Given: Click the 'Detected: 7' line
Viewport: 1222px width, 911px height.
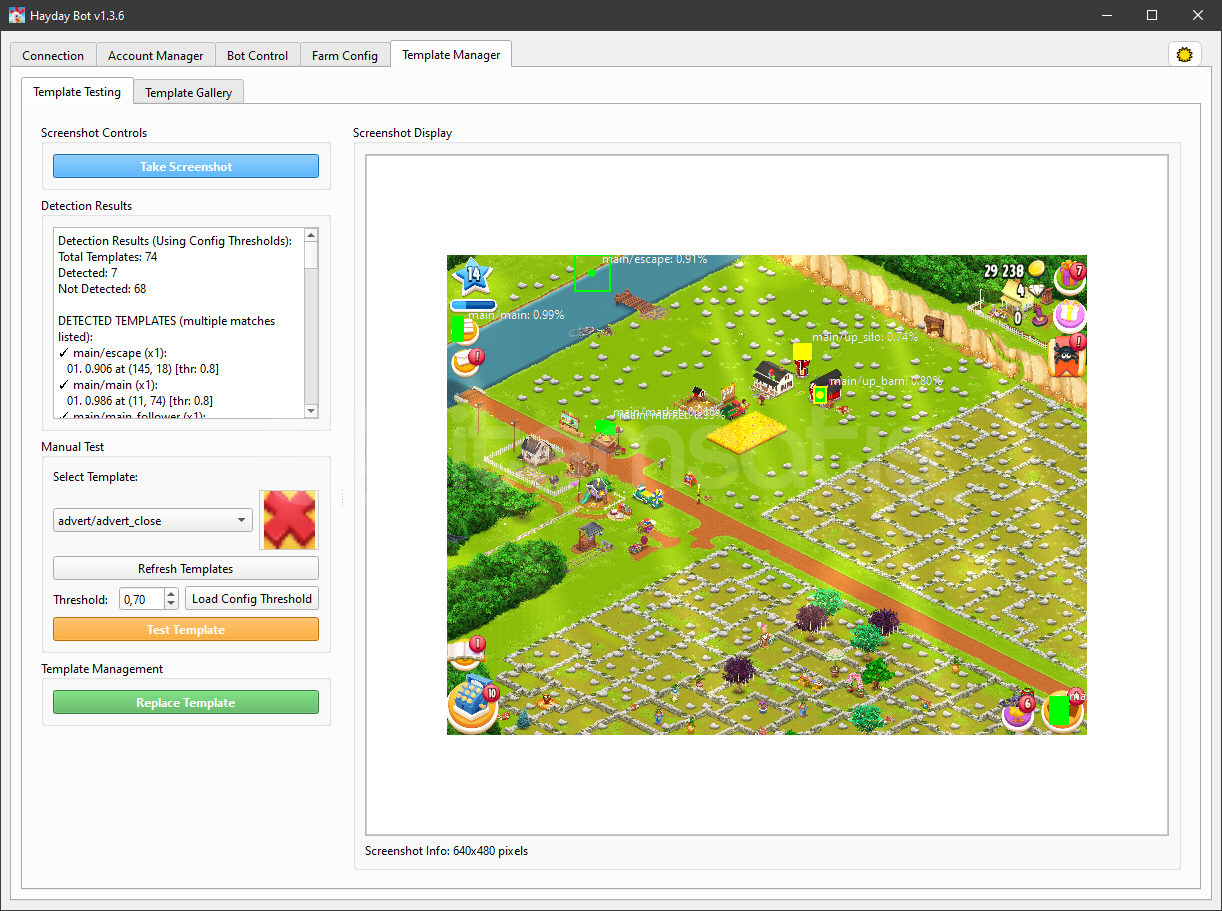Looking at the screenshot, I should point(87,273).
